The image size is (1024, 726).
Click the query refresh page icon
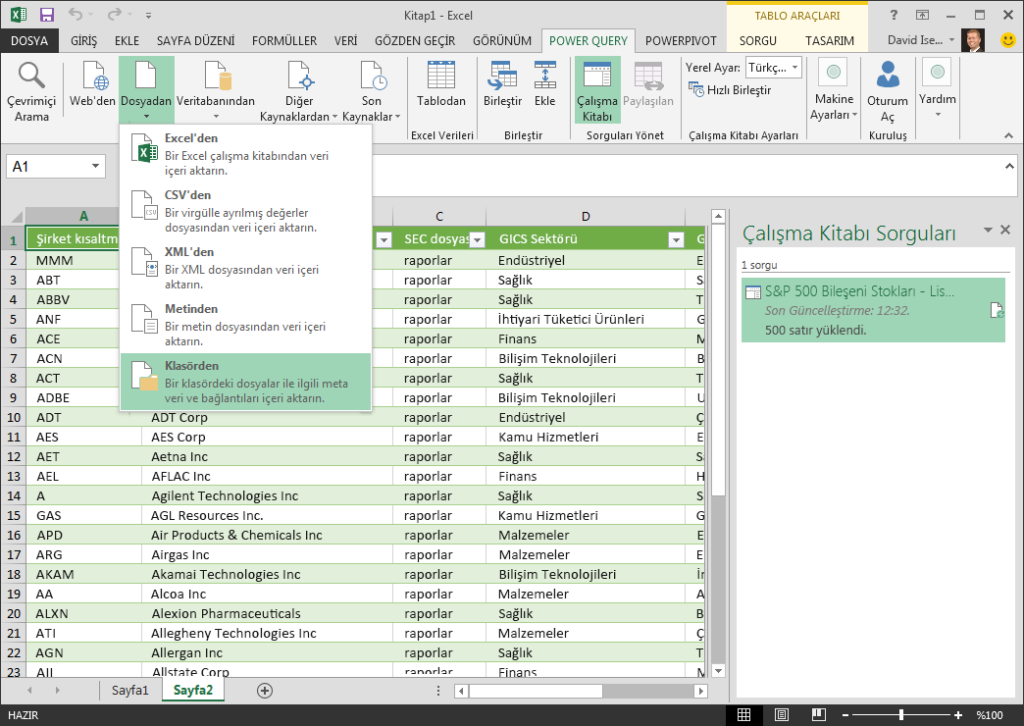click(997, 310)
